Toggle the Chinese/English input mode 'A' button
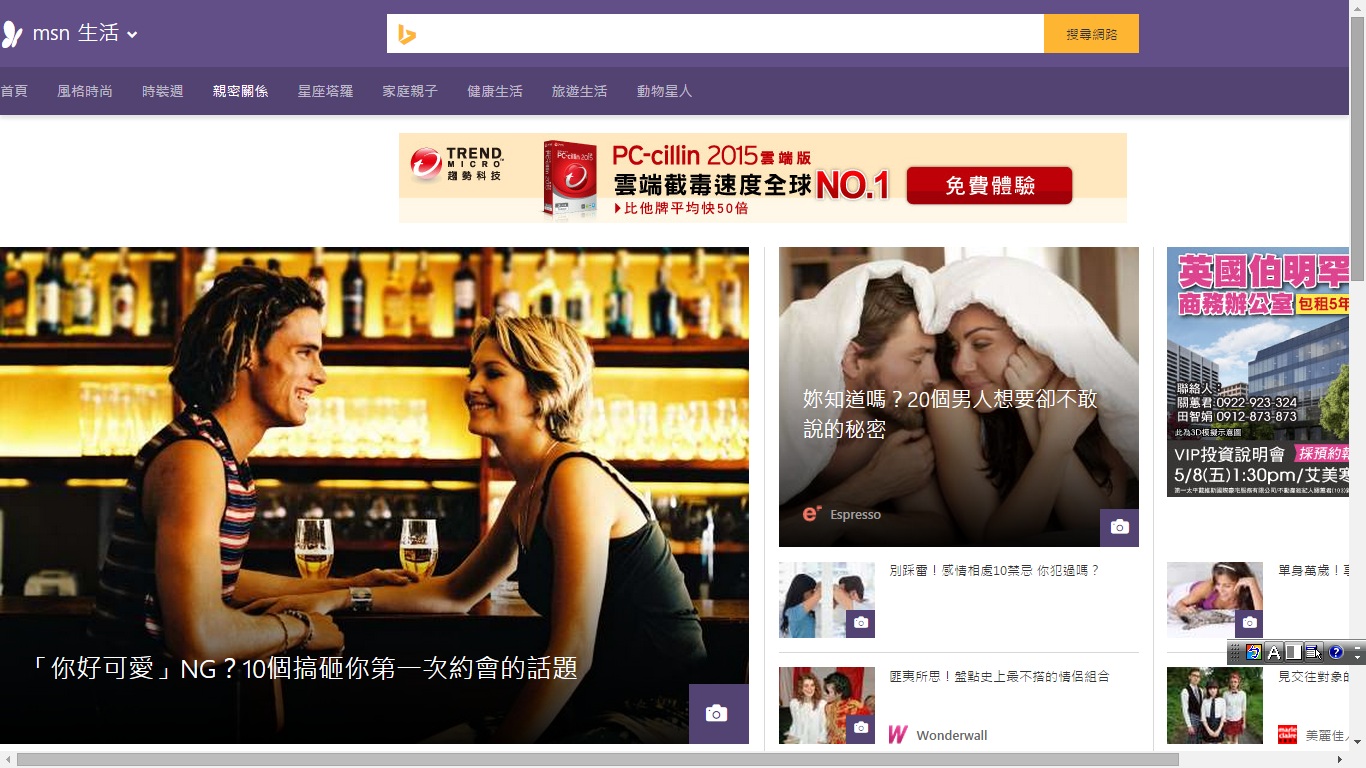Viewport: 1366px width, 768px height. pos(1274,653)
